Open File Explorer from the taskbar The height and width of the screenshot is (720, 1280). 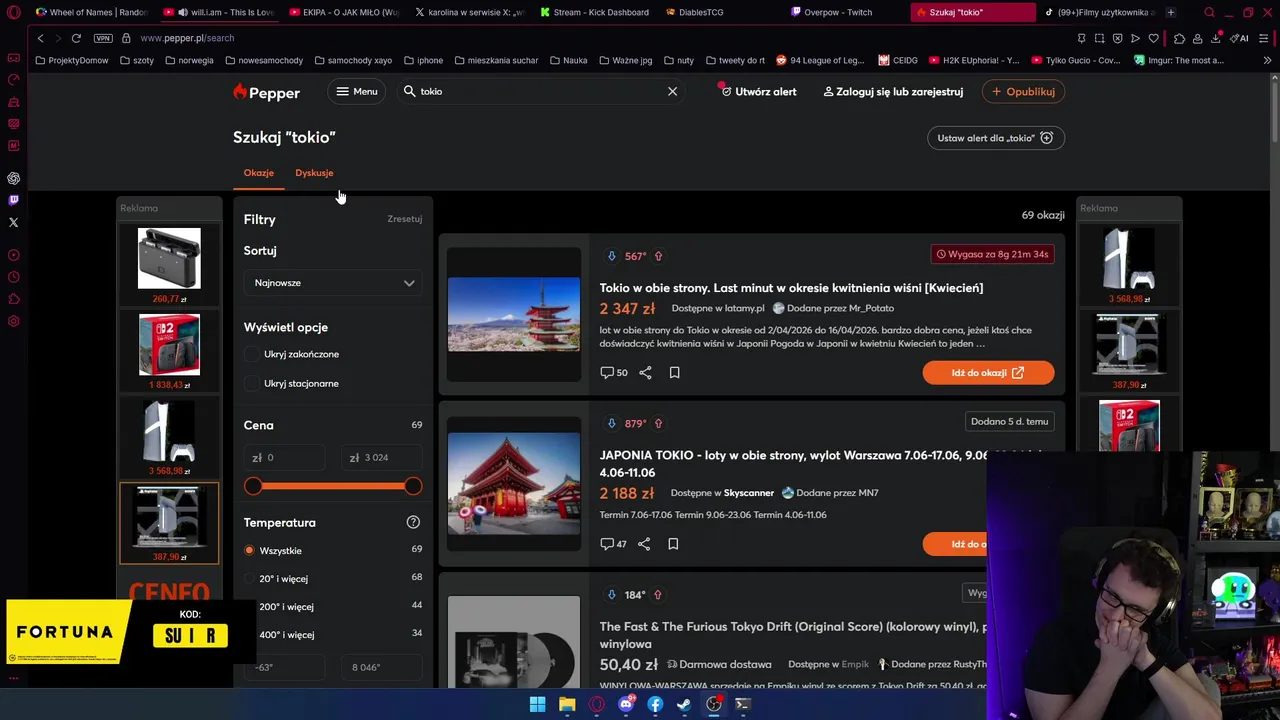point(567,704)
